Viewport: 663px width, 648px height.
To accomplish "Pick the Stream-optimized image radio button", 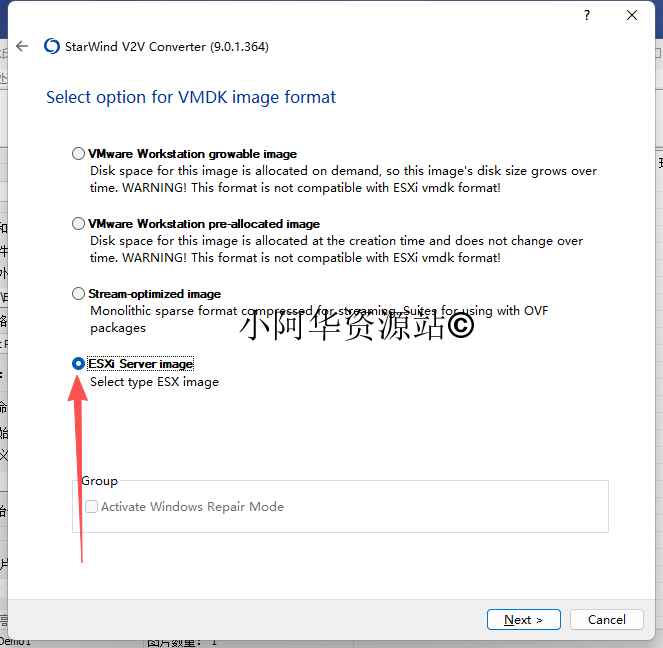I will pyautogui.click(x=79, y=294).
